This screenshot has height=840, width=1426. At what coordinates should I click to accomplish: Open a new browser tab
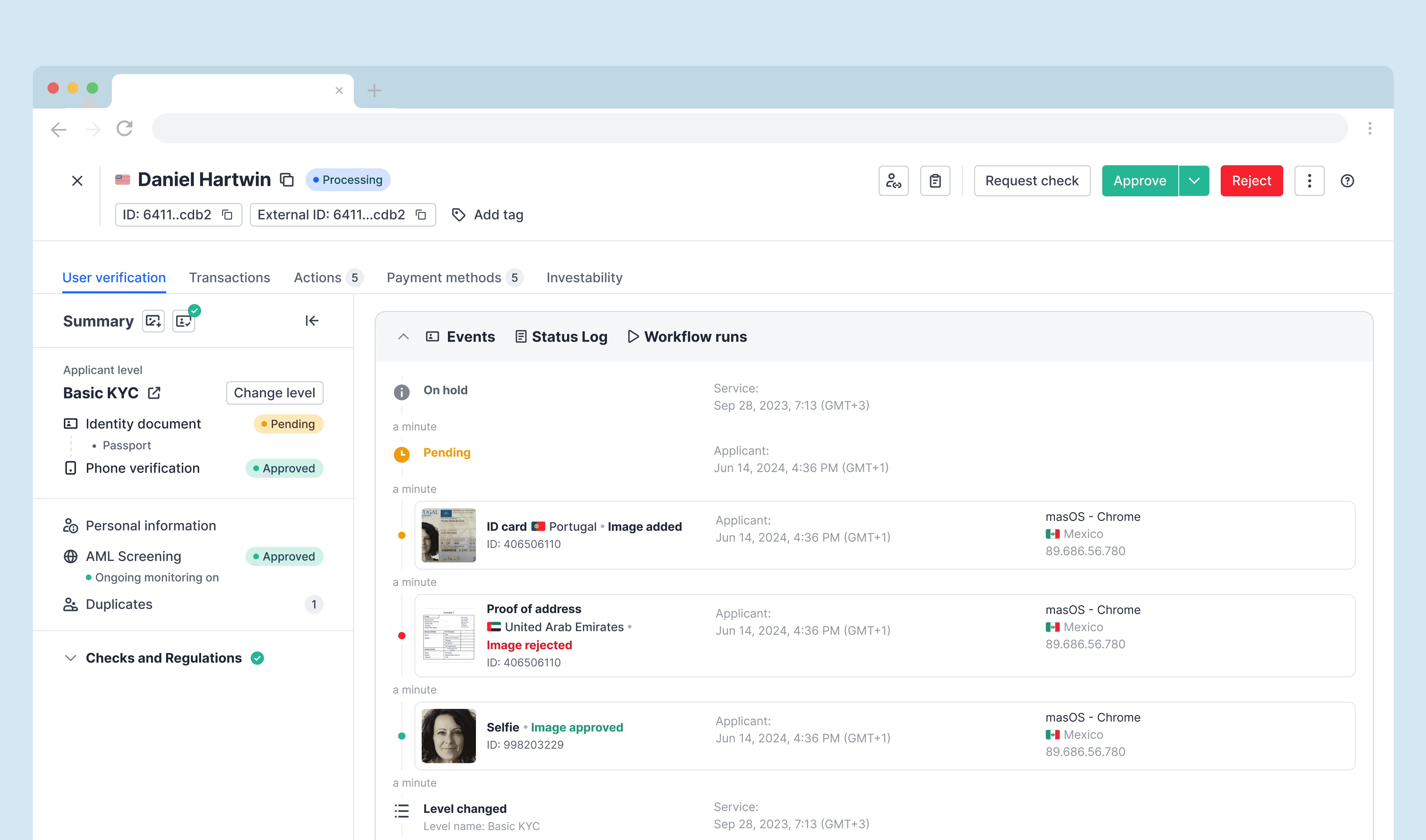click(374, 90)
